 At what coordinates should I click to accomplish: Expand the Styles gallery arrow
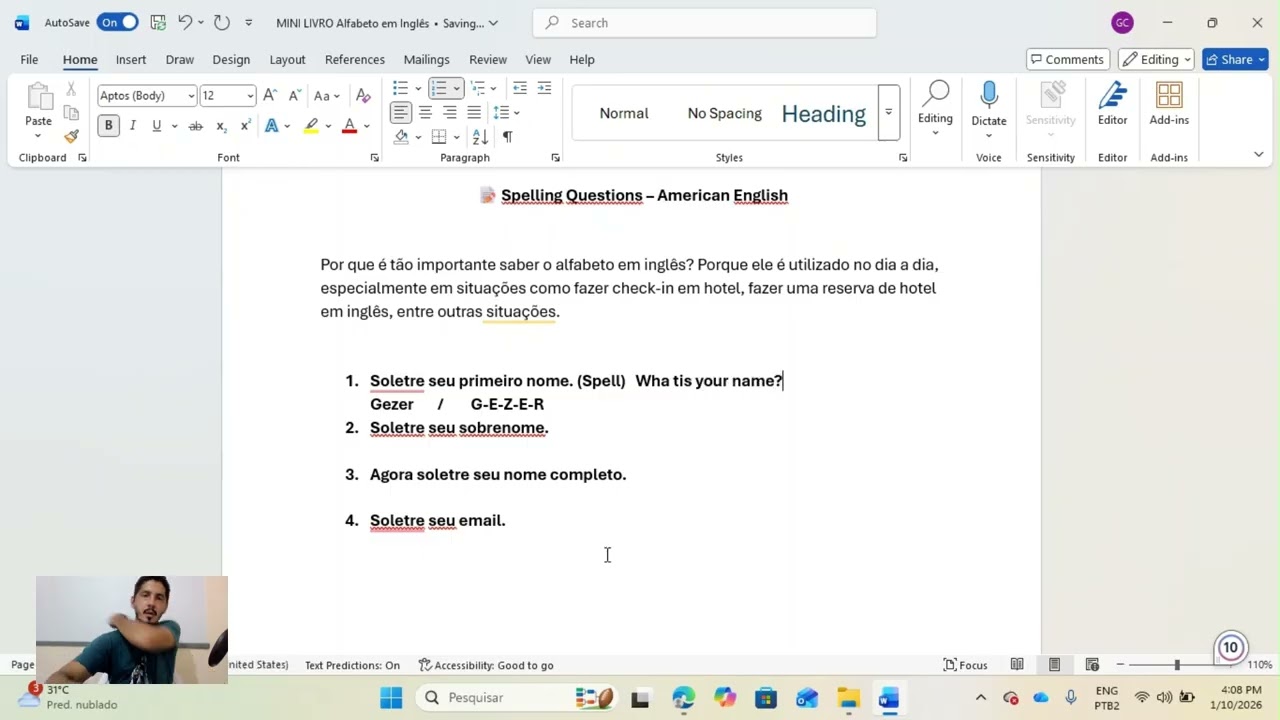pos(888,113)
